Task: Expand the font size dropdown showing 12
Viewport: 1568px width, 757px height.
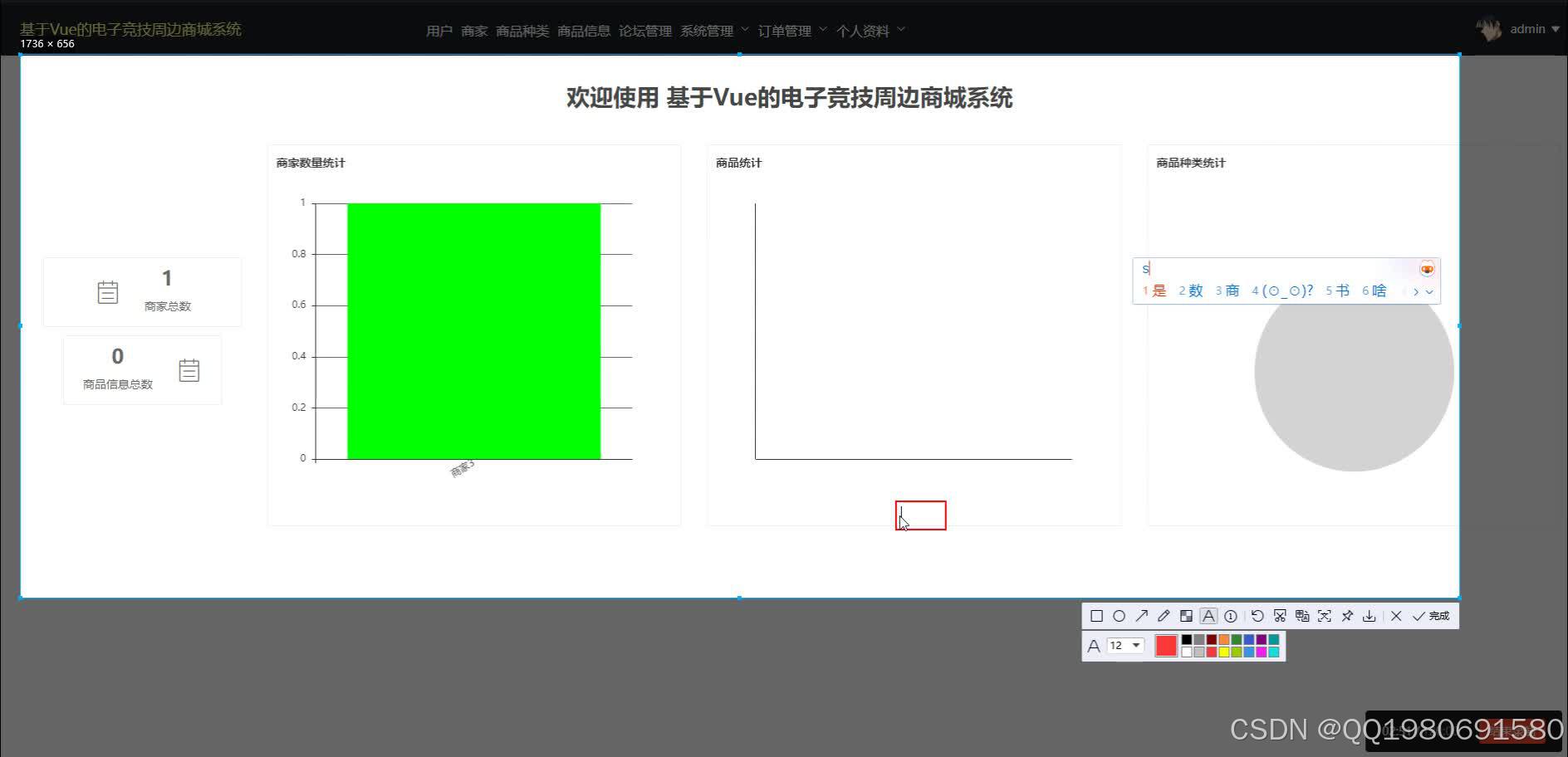Action: click(x=1136, y=645)
